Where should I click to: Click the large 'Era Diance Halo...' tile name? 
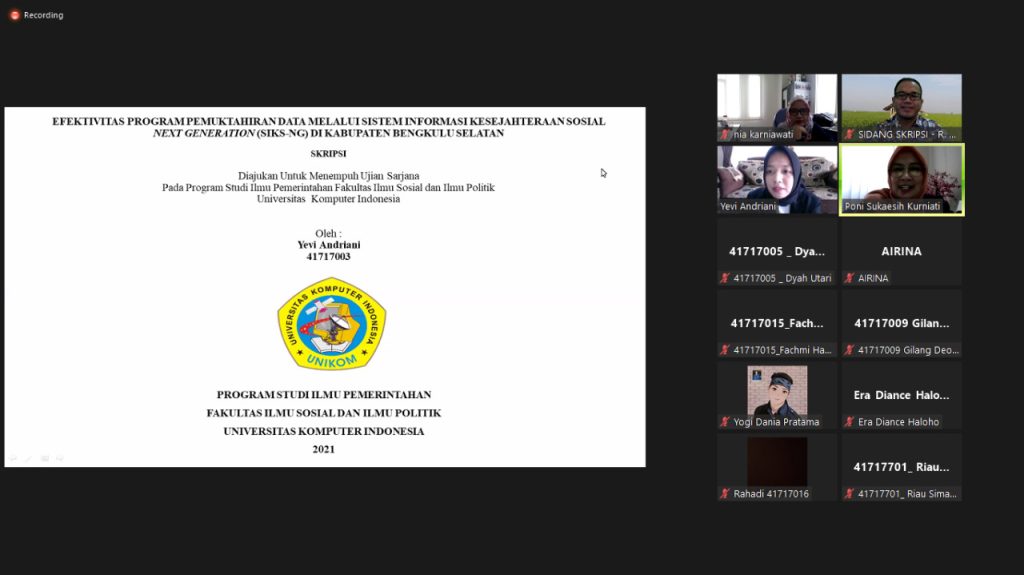click(901, 395)
